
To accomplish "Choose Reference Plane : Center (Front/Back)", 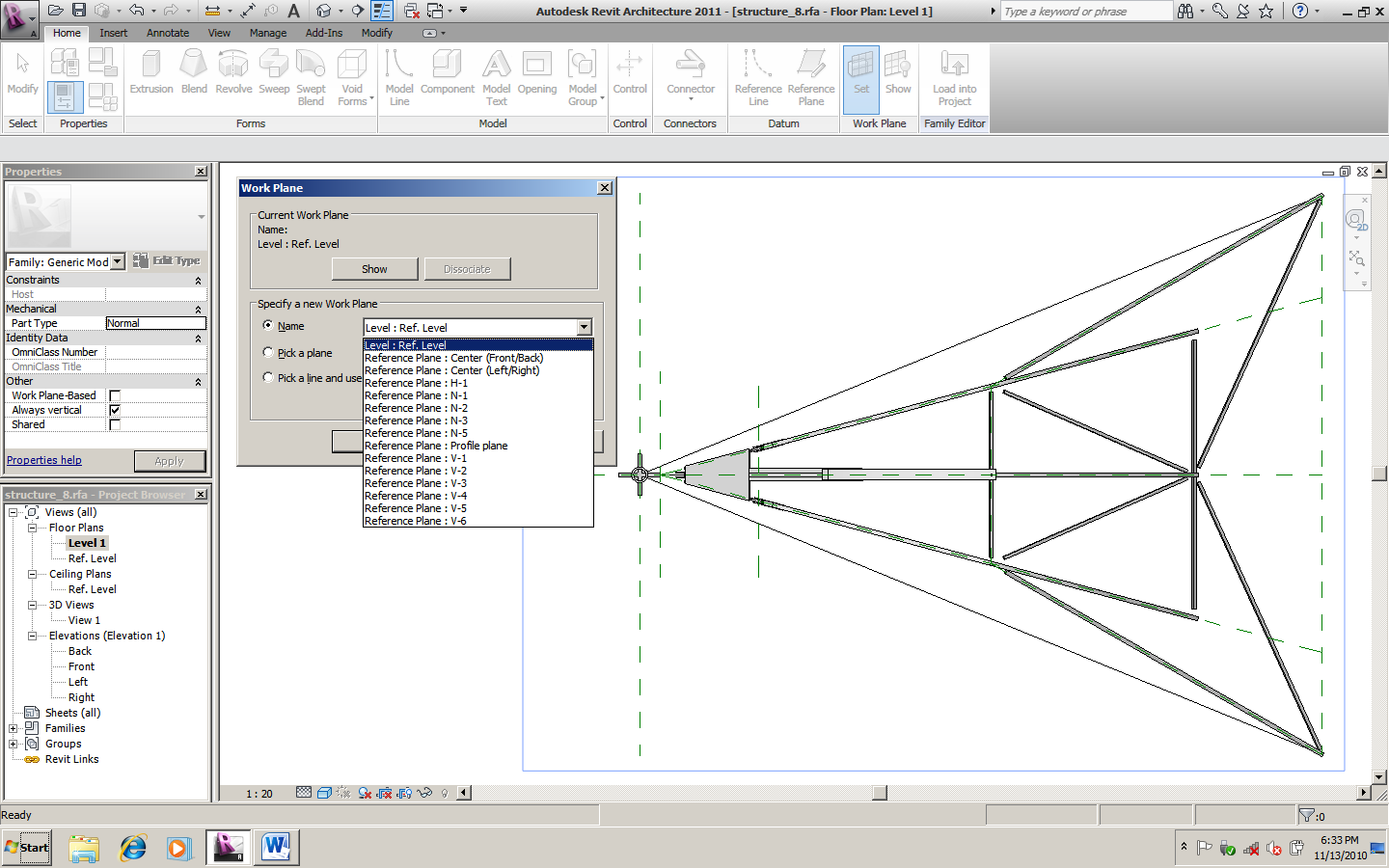I will [x=477, y=358].
